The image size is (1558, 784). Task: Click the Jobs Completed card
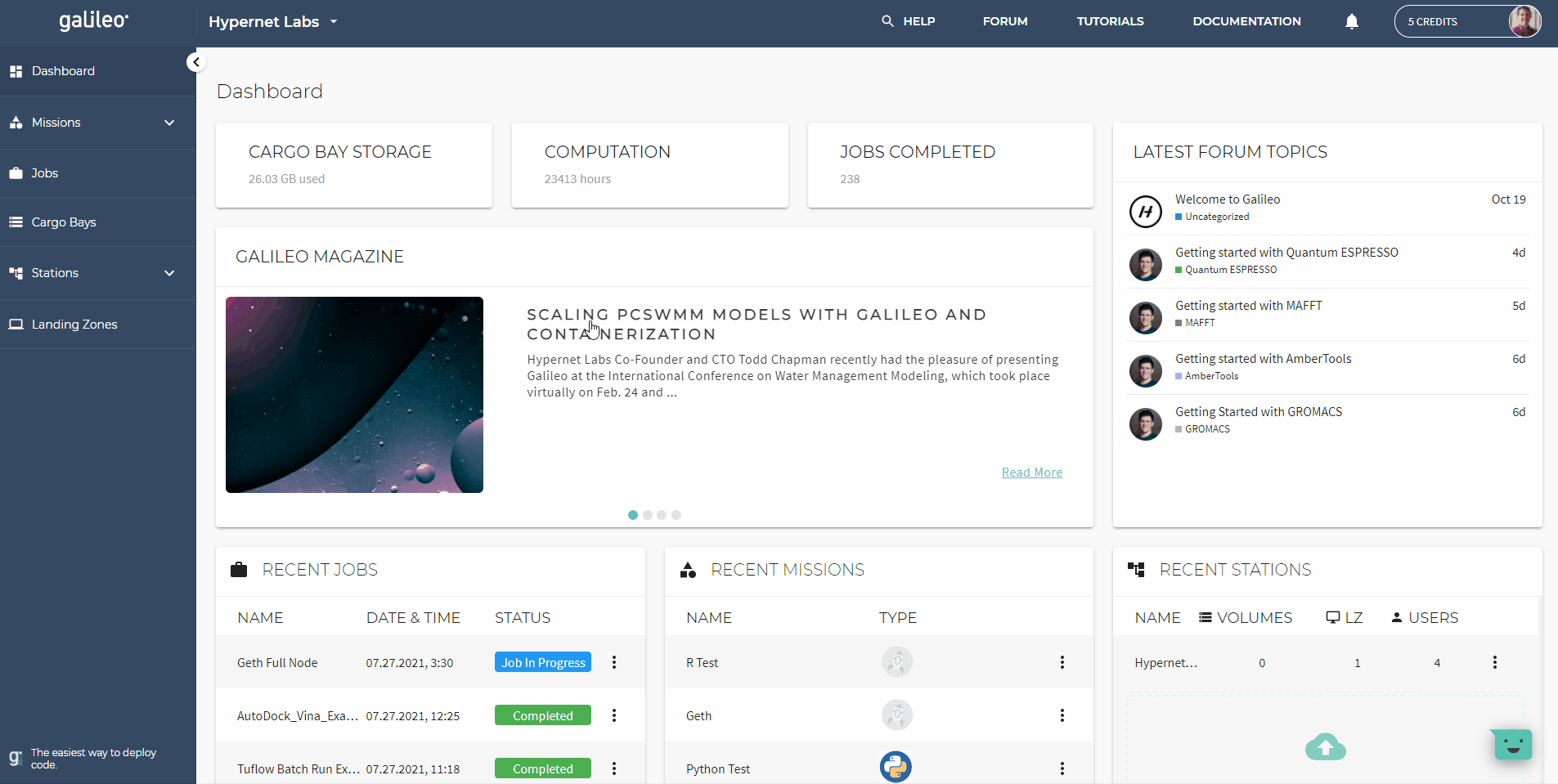[950, 165]
